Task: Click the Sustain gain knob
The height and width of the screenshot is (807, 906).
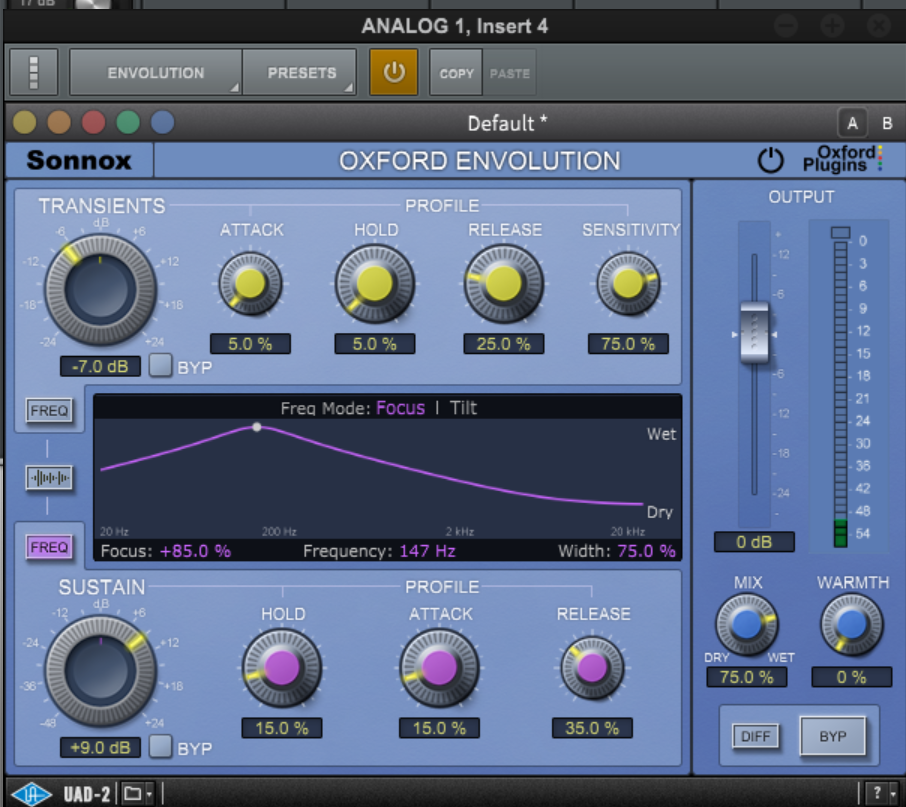Action: point(101,671)
